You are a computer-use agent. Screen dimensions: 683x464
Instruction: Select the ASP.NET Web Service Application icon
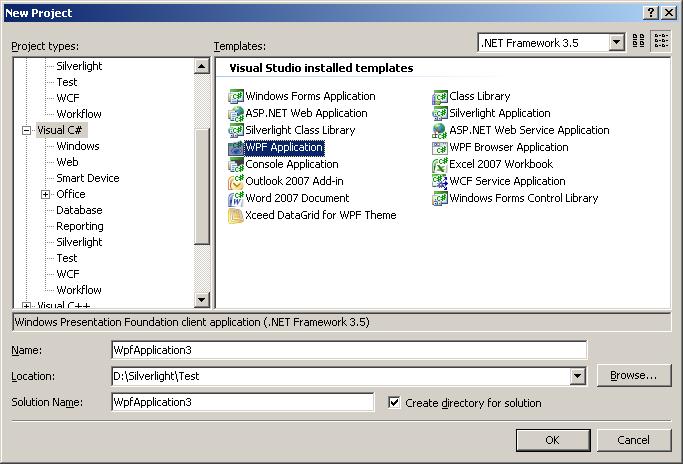point(440,130)
